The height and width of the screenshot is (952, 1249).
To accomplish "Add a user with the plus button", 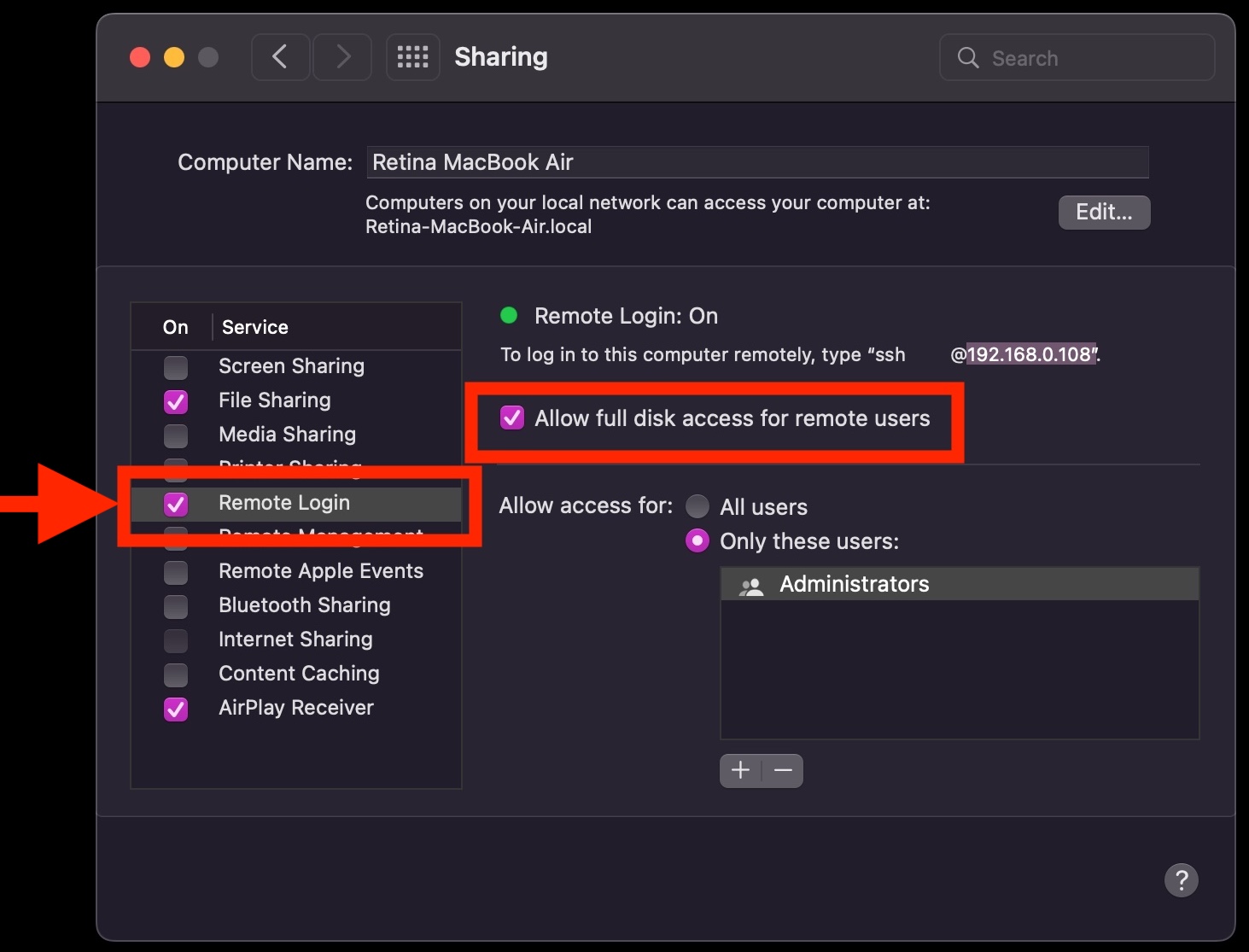I will pos(740,771).
